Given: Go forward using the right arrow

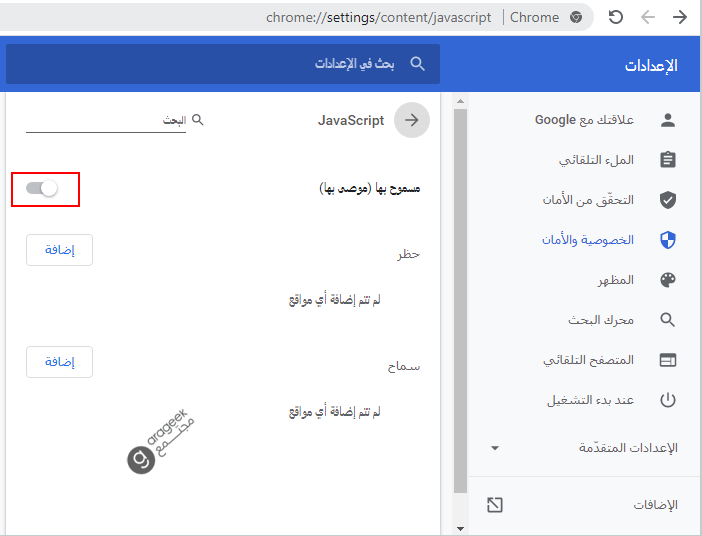Looking at the screenshot, I should (x=680, y=17).
